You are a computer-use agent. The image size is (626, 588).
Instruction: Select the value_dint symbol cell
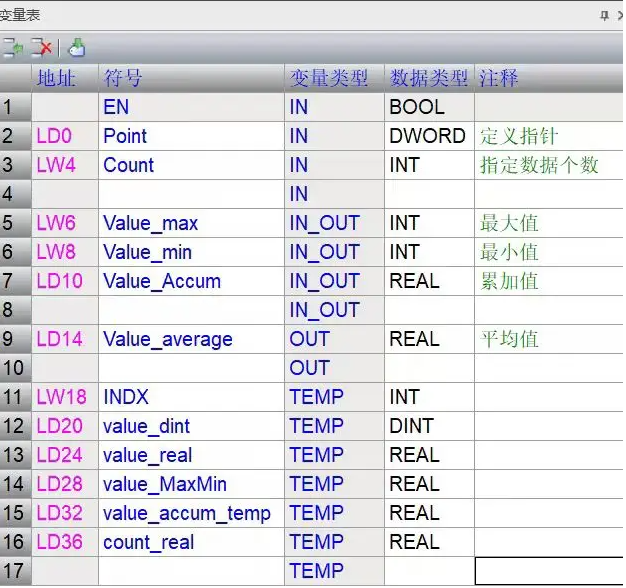191,426
